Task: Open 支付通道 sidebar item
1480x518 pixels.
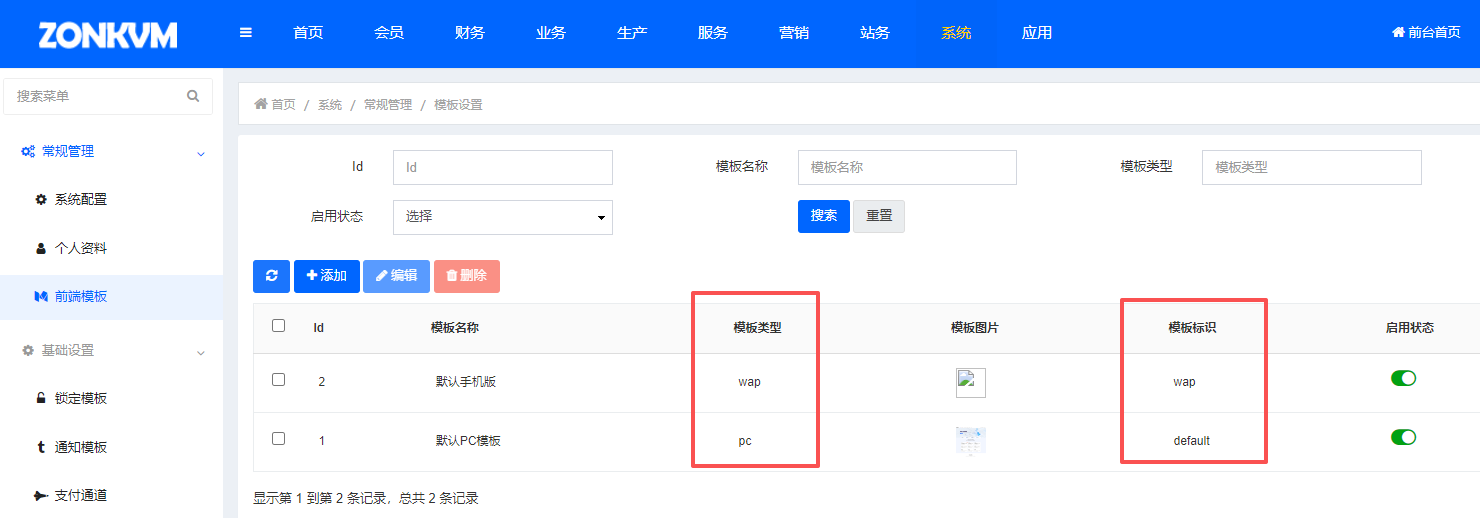Action: (80, 495)
